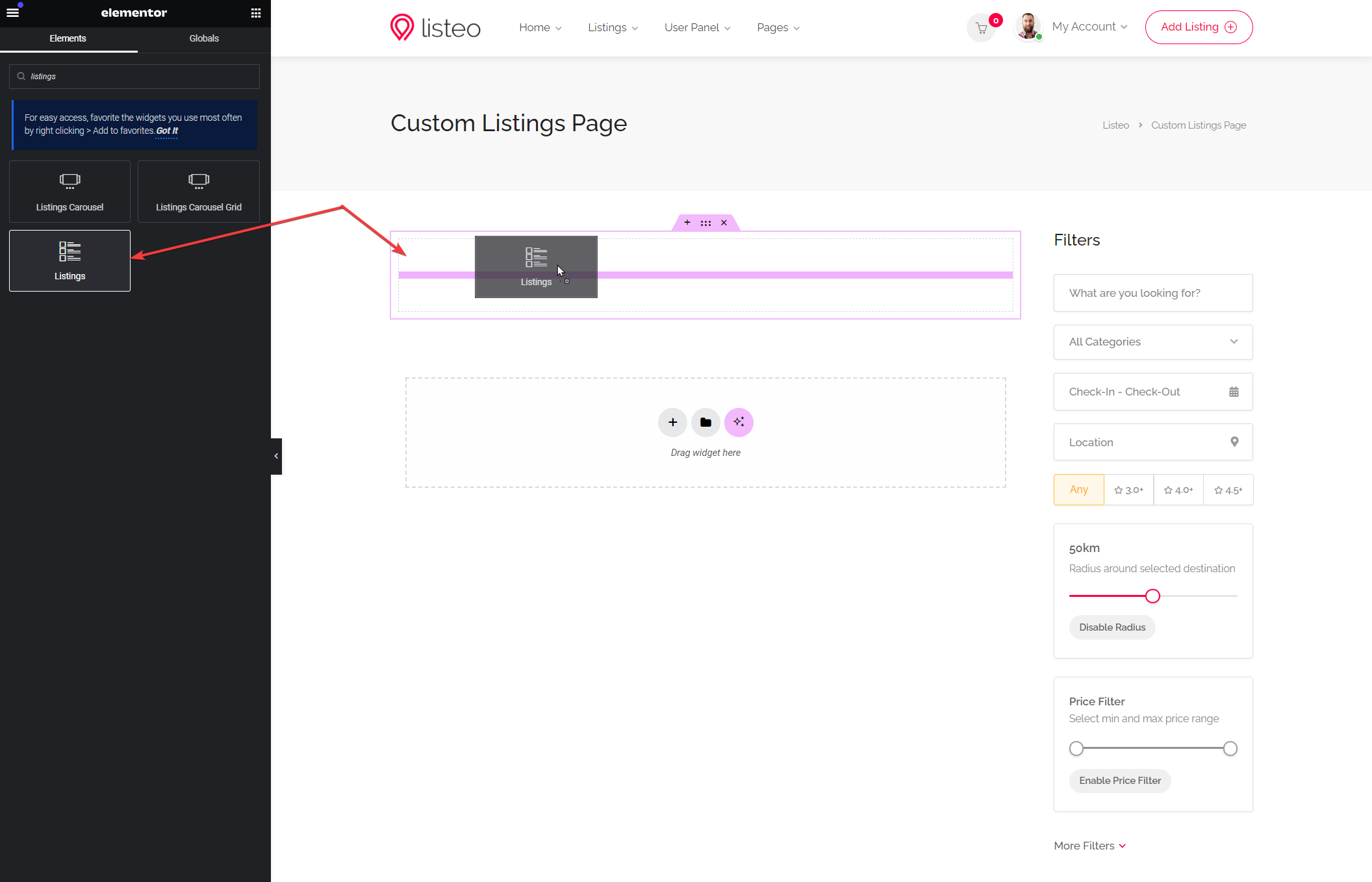Click the Disable Radius button

click(x=1112, y=627)
